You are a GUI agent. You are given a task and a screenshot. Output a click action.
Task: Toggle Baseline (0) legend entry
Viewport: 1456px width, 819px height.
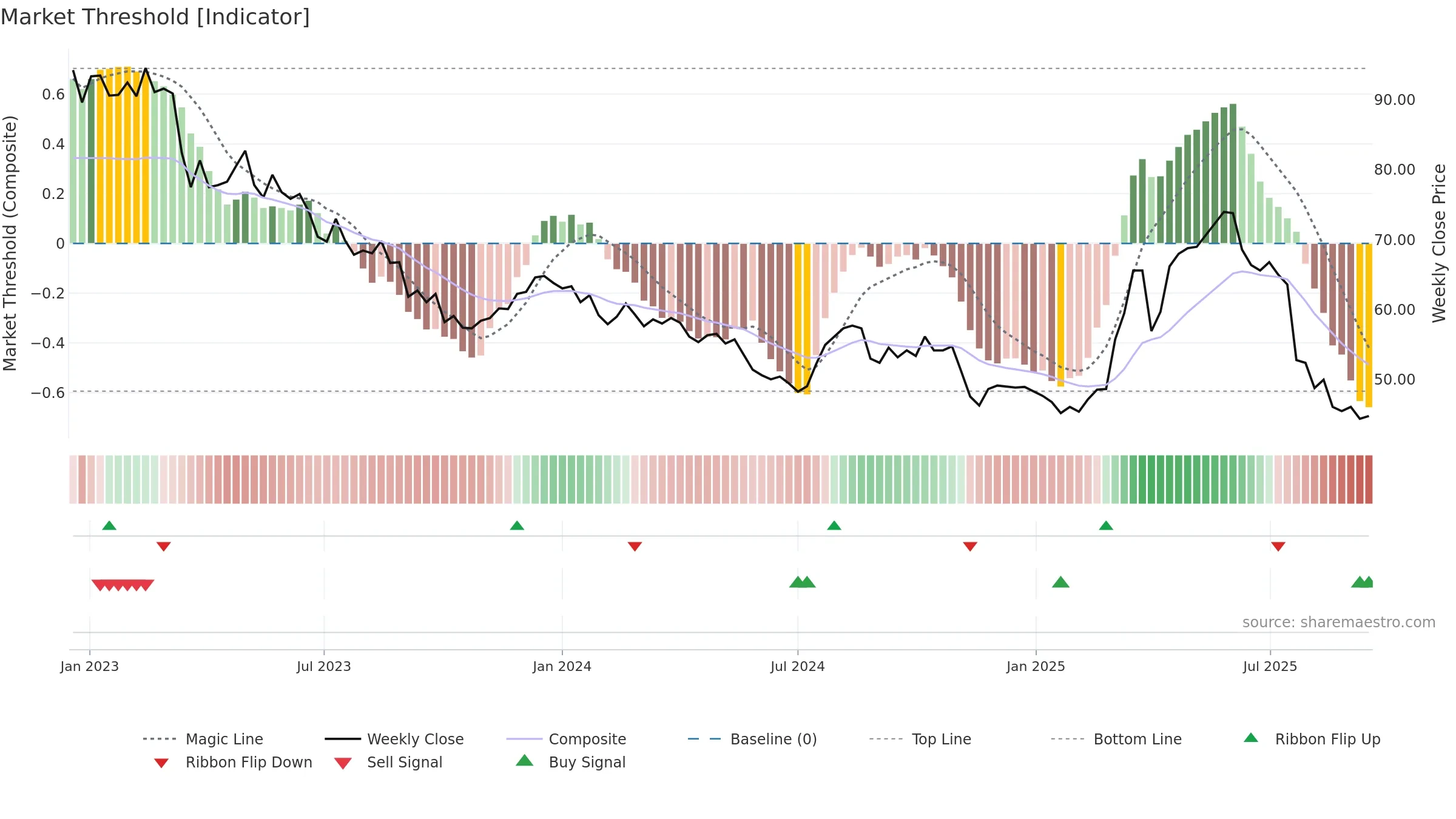(752, 739)
